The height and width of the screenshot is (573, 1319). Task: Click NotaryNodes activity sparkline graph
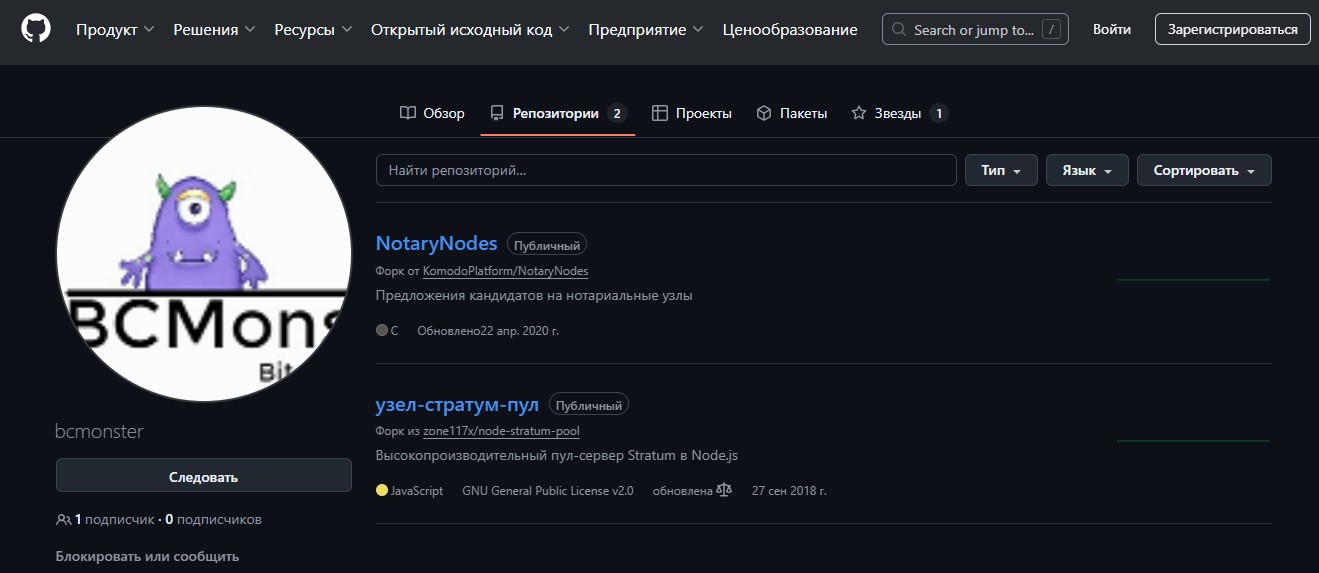tap(1193, 279)
